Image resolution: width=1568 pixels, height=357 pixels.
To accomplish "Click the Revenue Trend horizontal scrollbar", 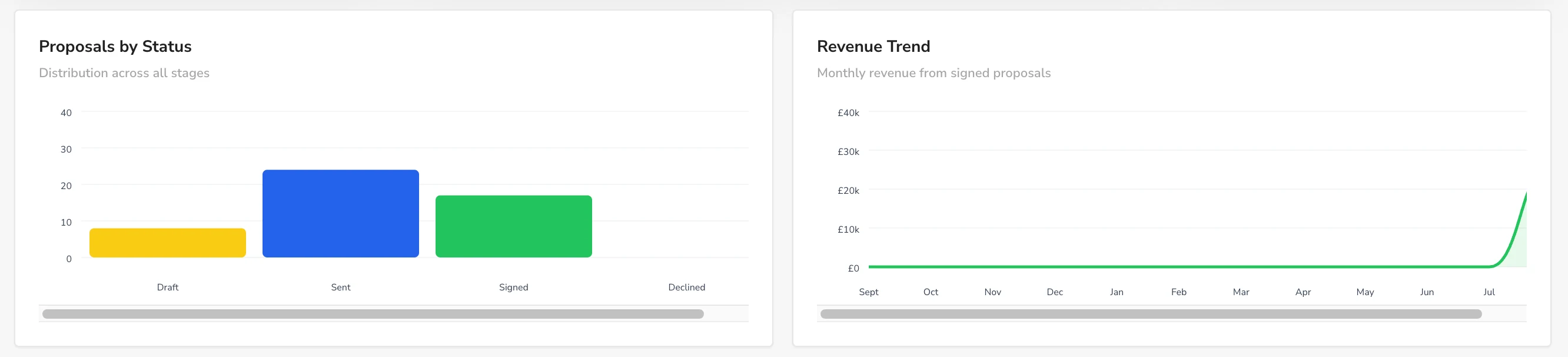I will pos(1151,314).
